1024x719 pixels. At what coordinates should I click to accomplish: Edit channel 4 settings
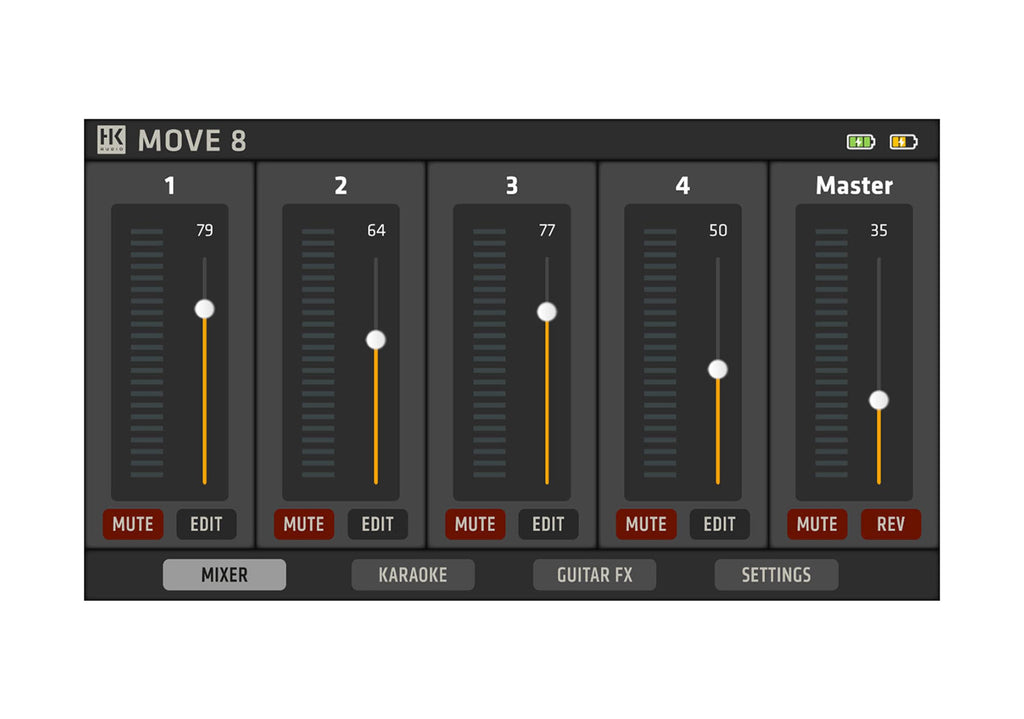point(719,524)
